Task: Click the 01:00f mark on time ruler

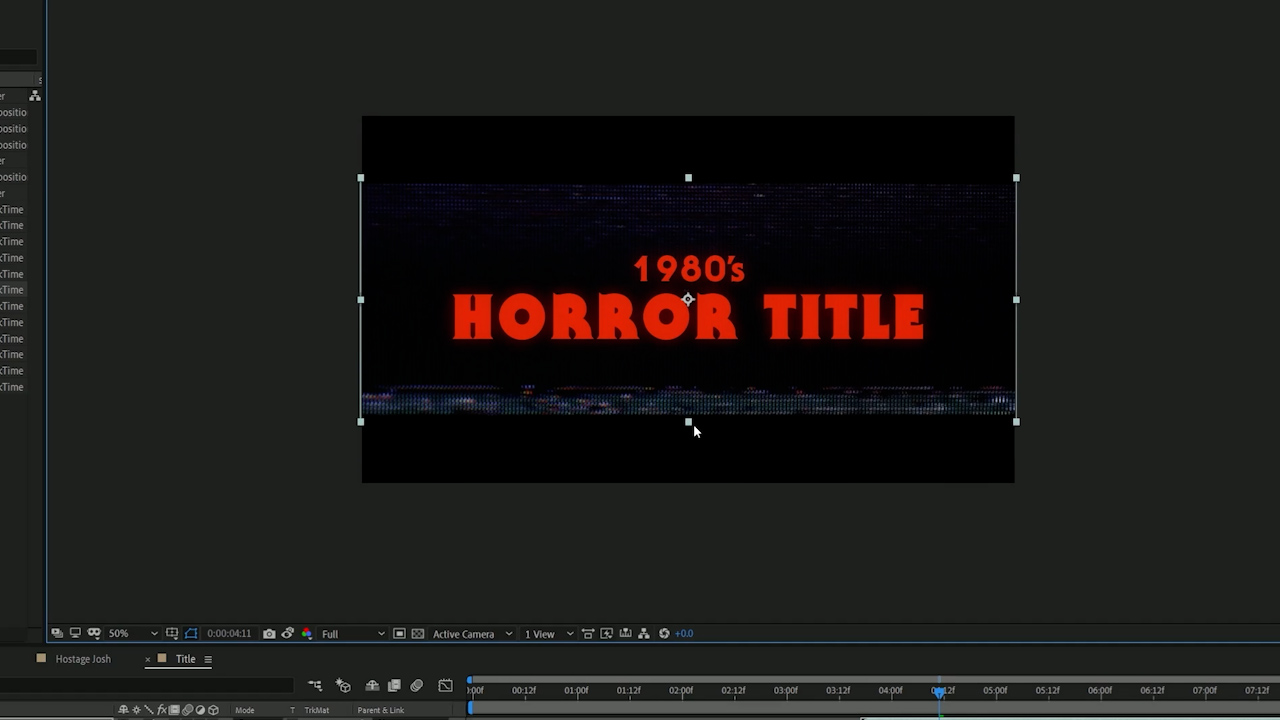Action: click(x=576, y=690)
